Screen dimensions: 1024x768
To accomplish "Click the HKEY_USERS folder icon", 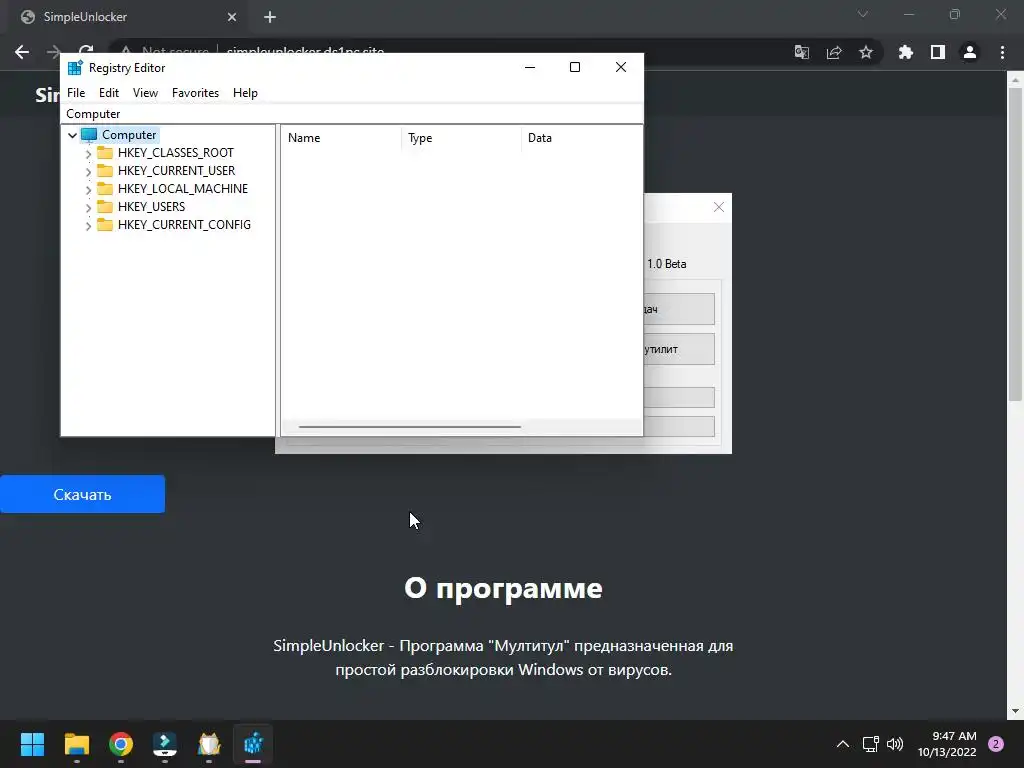I will [x=104, y=206].
